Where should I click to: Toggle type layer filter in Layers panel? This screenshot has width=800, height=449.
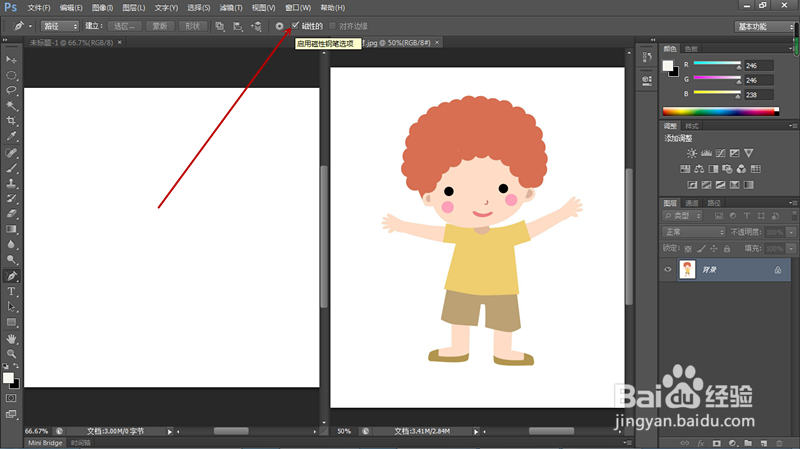coord(747,216)
